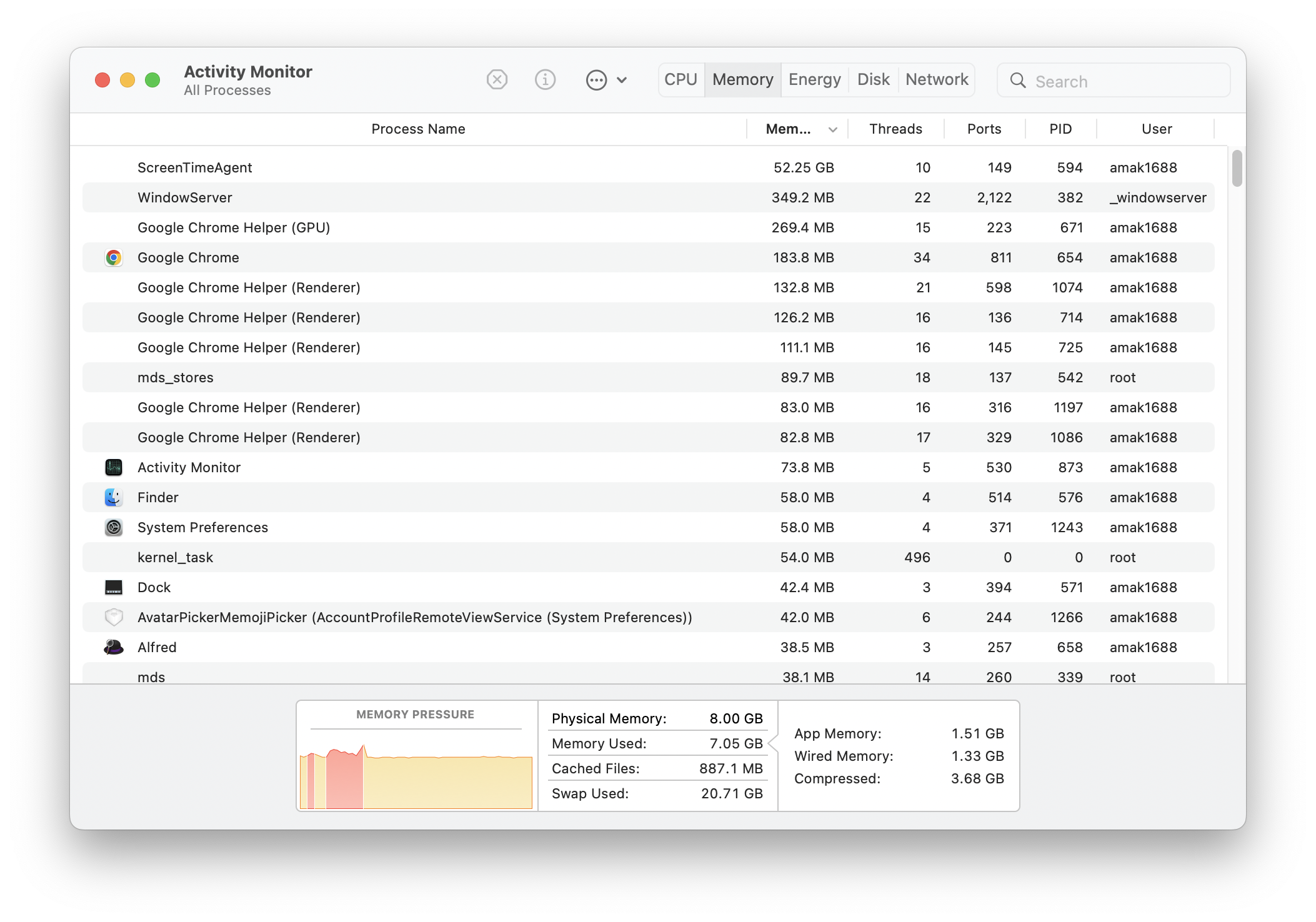Select the Finder process name
This screenshot has width=1316, height=922.
tap(158, 497)
